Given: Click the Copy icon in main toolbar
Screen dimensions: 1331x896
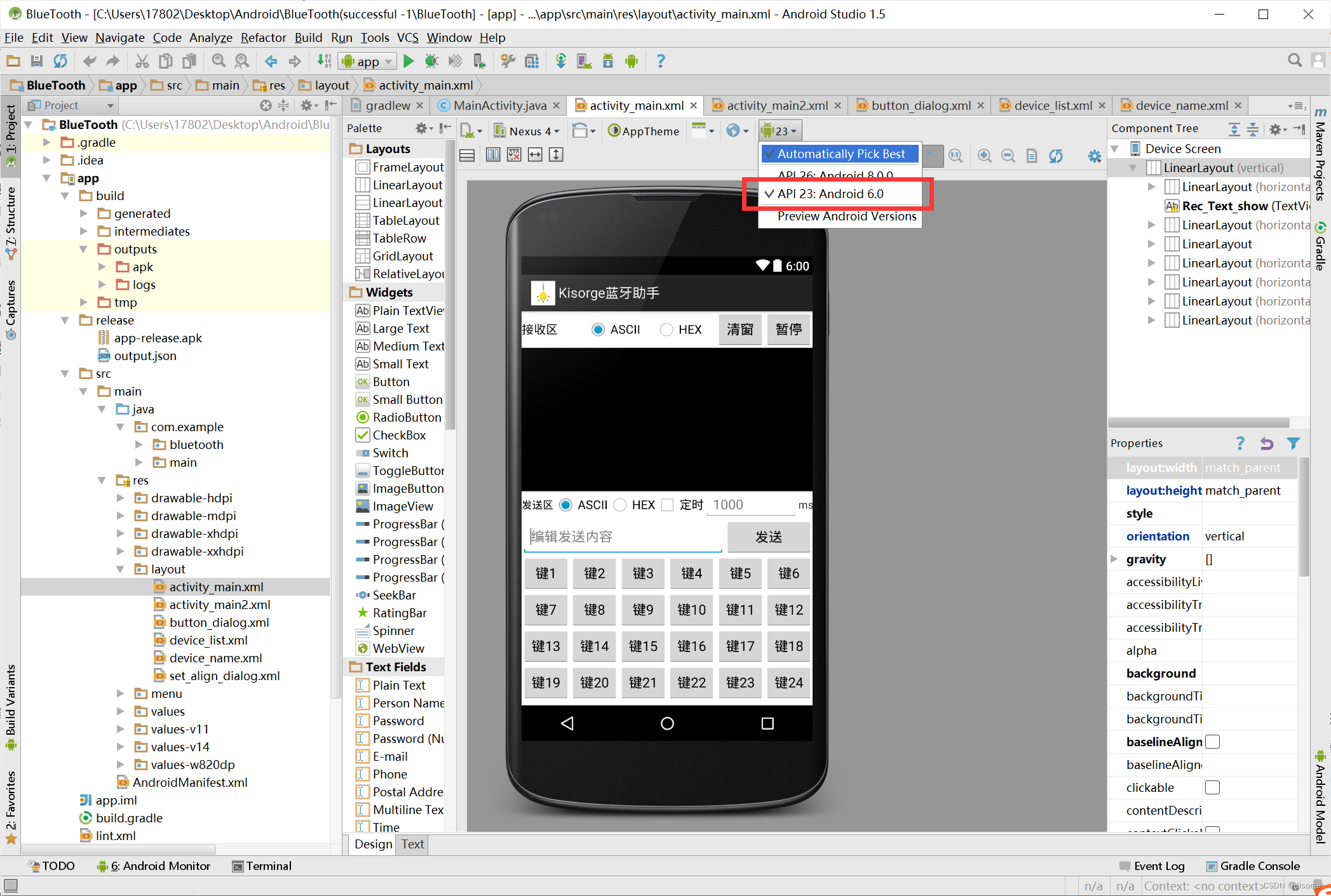Looking at the screenshot, I should point(166,61).
